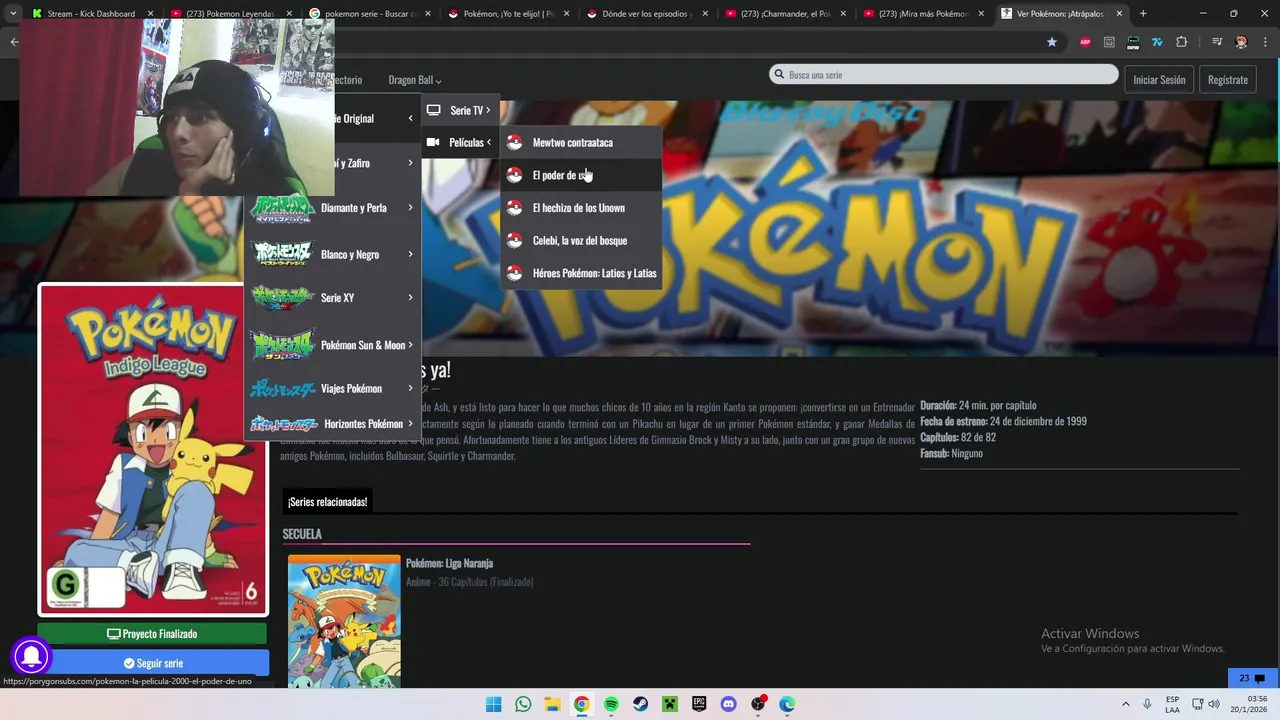Open File Explorer from the taskbar
1280x720 pixels.
click(x=552, y=704)
